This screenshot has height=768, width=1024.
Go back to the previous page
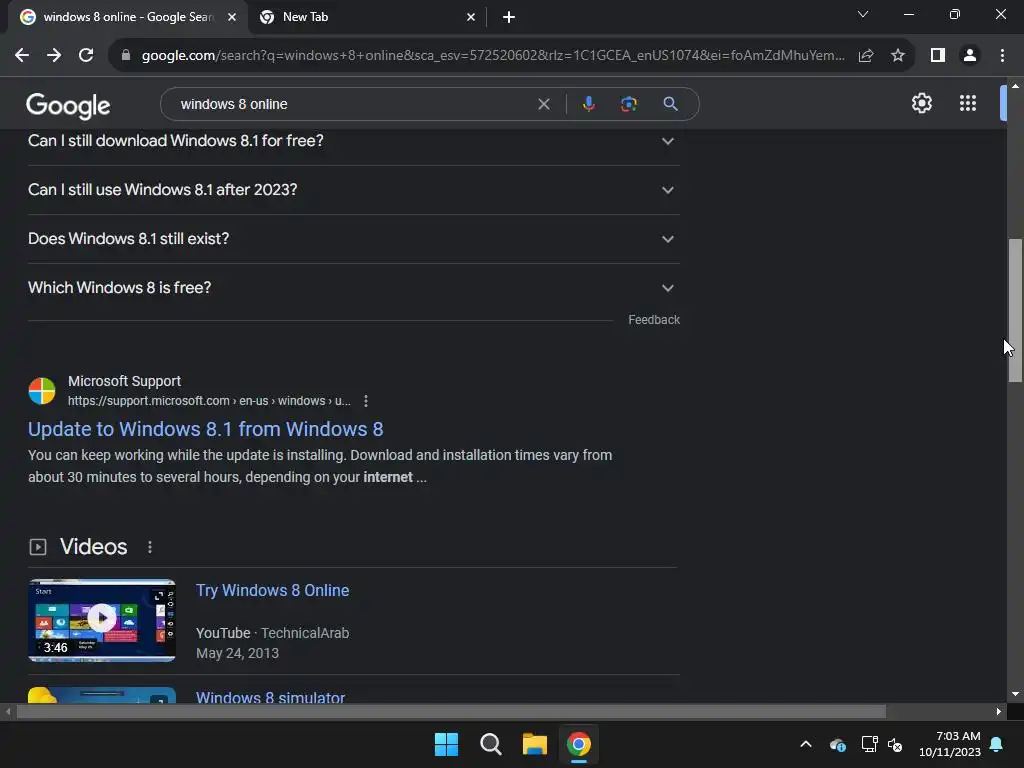click(x=22, y=56)
